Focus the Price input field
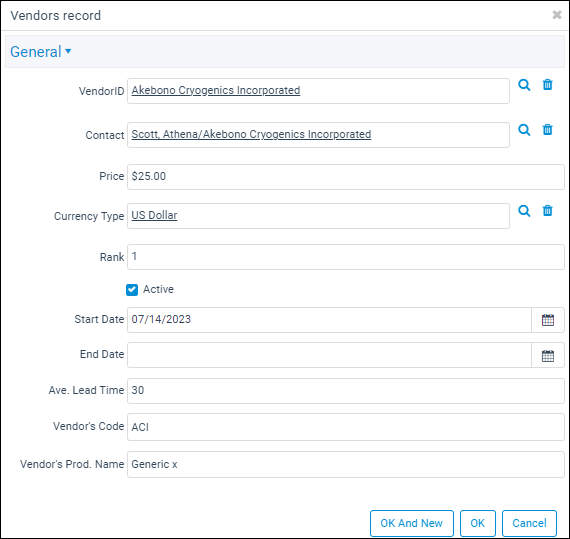 pyautogui.click(x=346, y=177)
